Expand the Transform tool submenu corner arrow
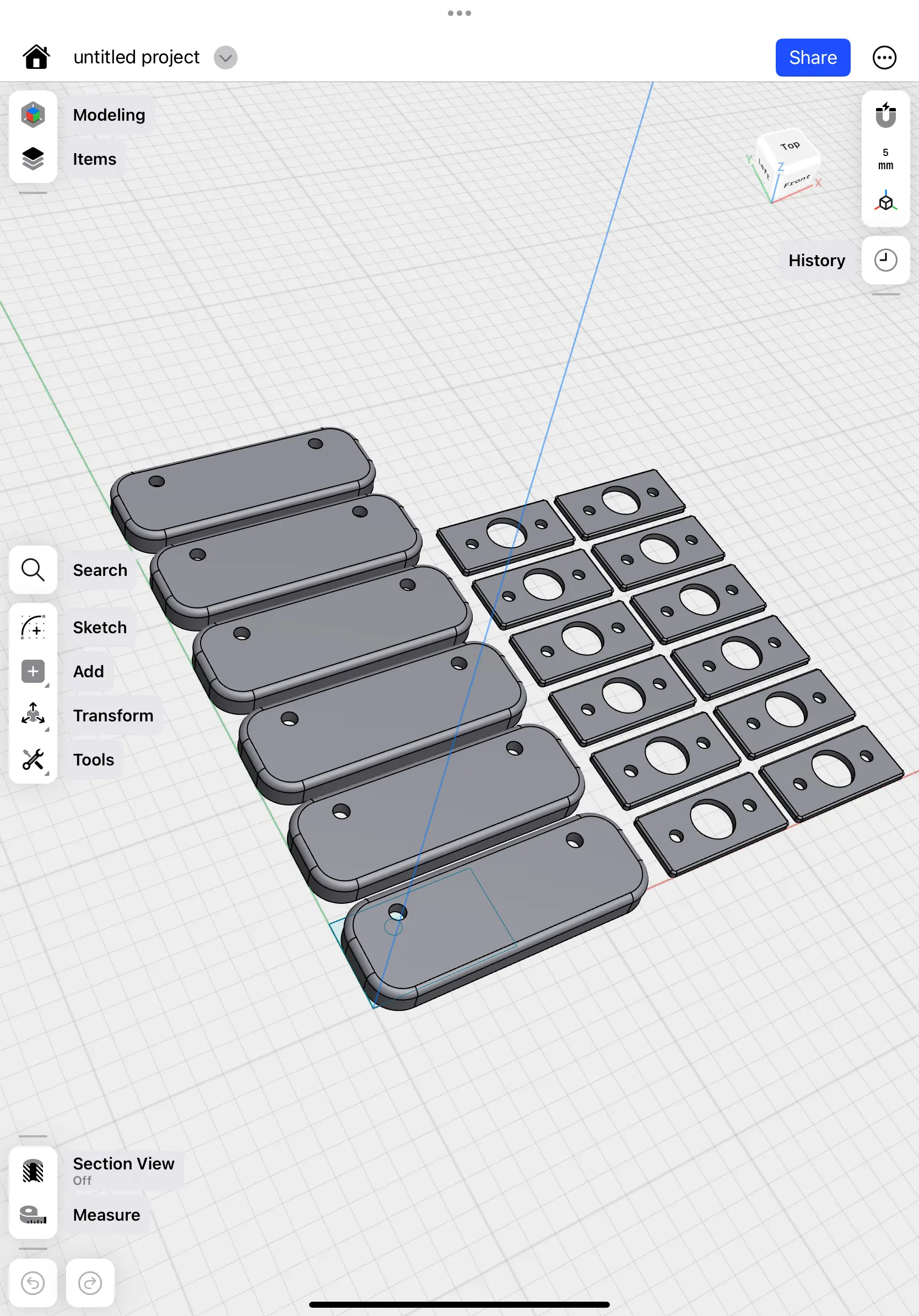 (x=48, y=729)
